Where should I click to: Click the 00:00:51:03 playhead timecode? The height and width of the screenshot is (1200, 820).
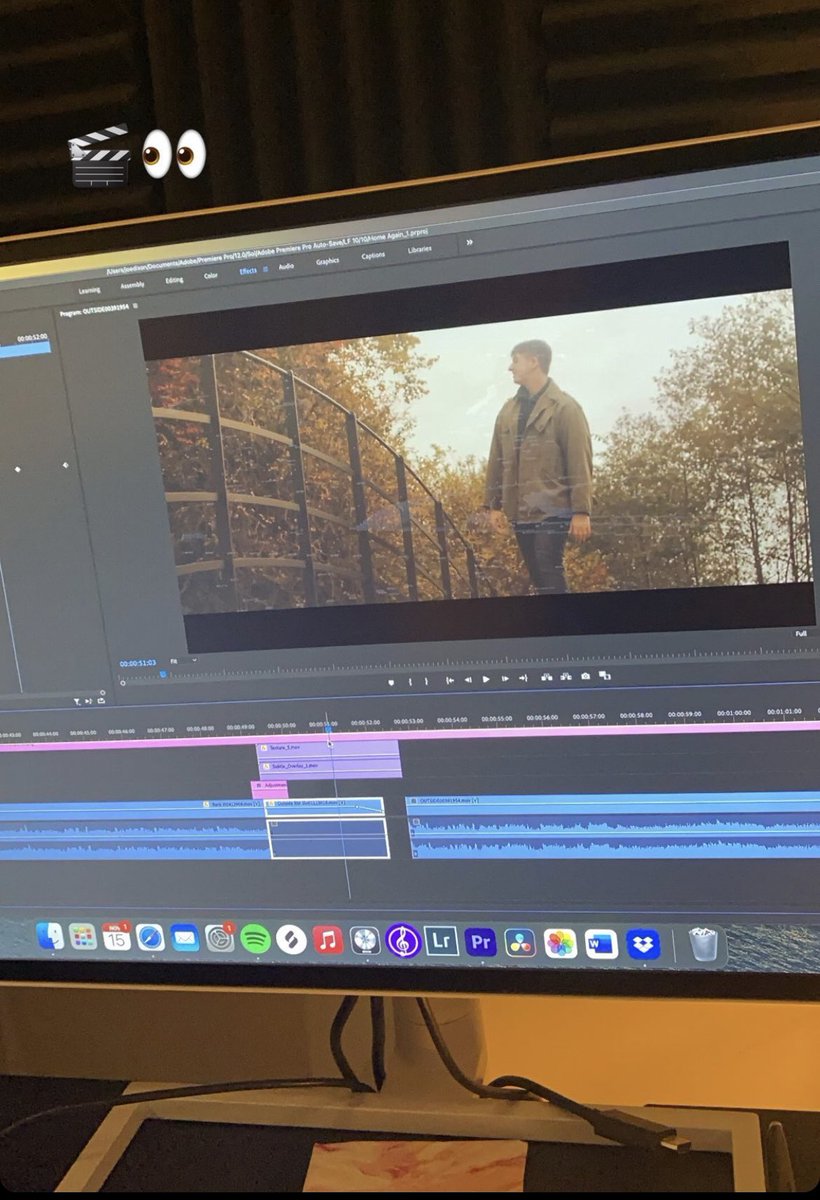point(138,663)
